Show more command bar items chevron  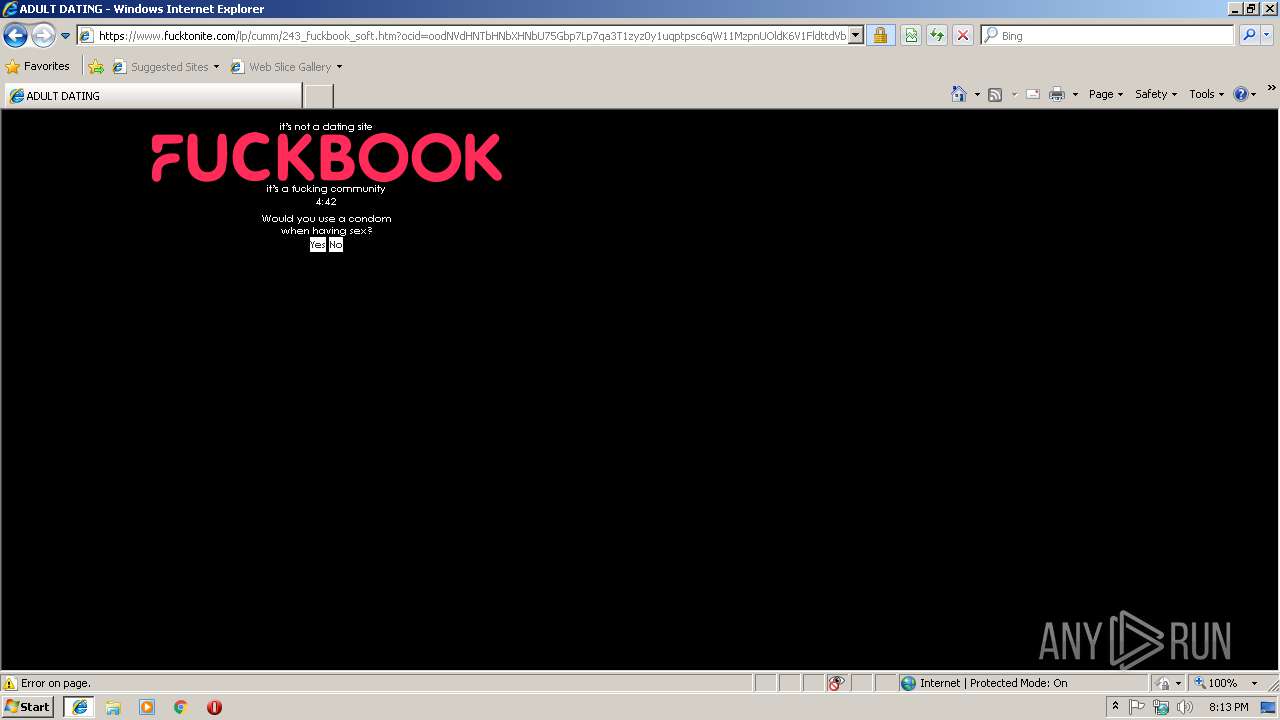click(1271, 88)
